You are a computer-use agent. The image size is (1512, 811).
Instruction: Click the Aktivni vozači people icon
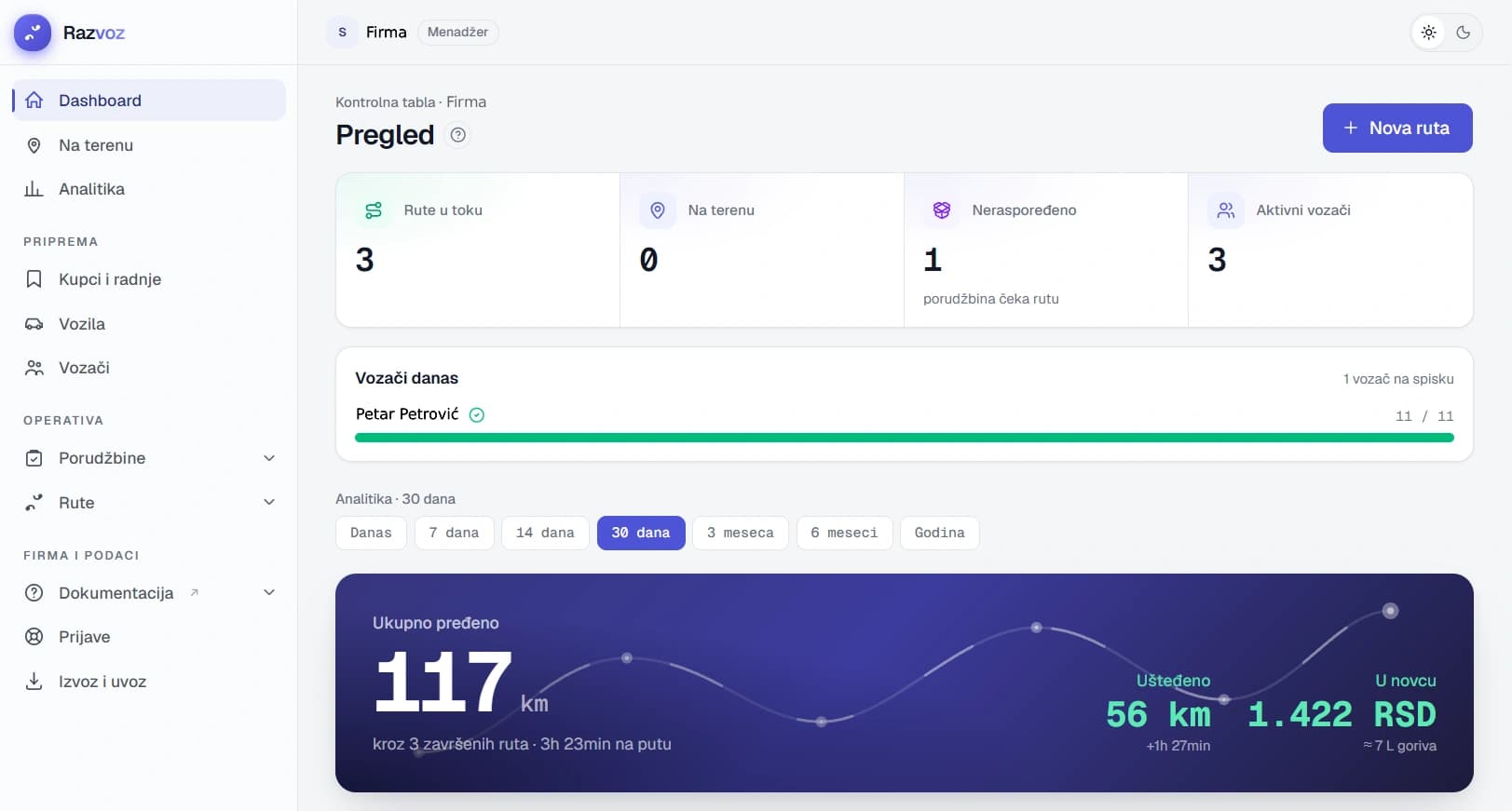(x=1226, y=210)
